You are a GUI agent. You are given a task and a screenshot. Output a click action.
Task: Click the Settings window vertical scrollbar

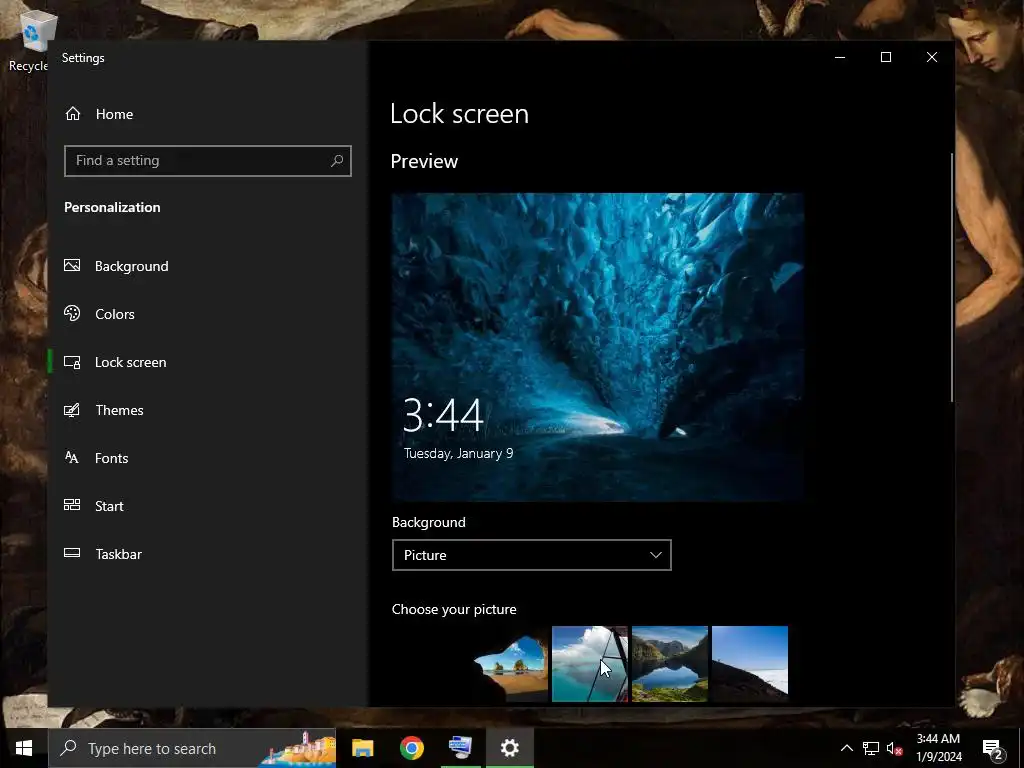point(952,278)
